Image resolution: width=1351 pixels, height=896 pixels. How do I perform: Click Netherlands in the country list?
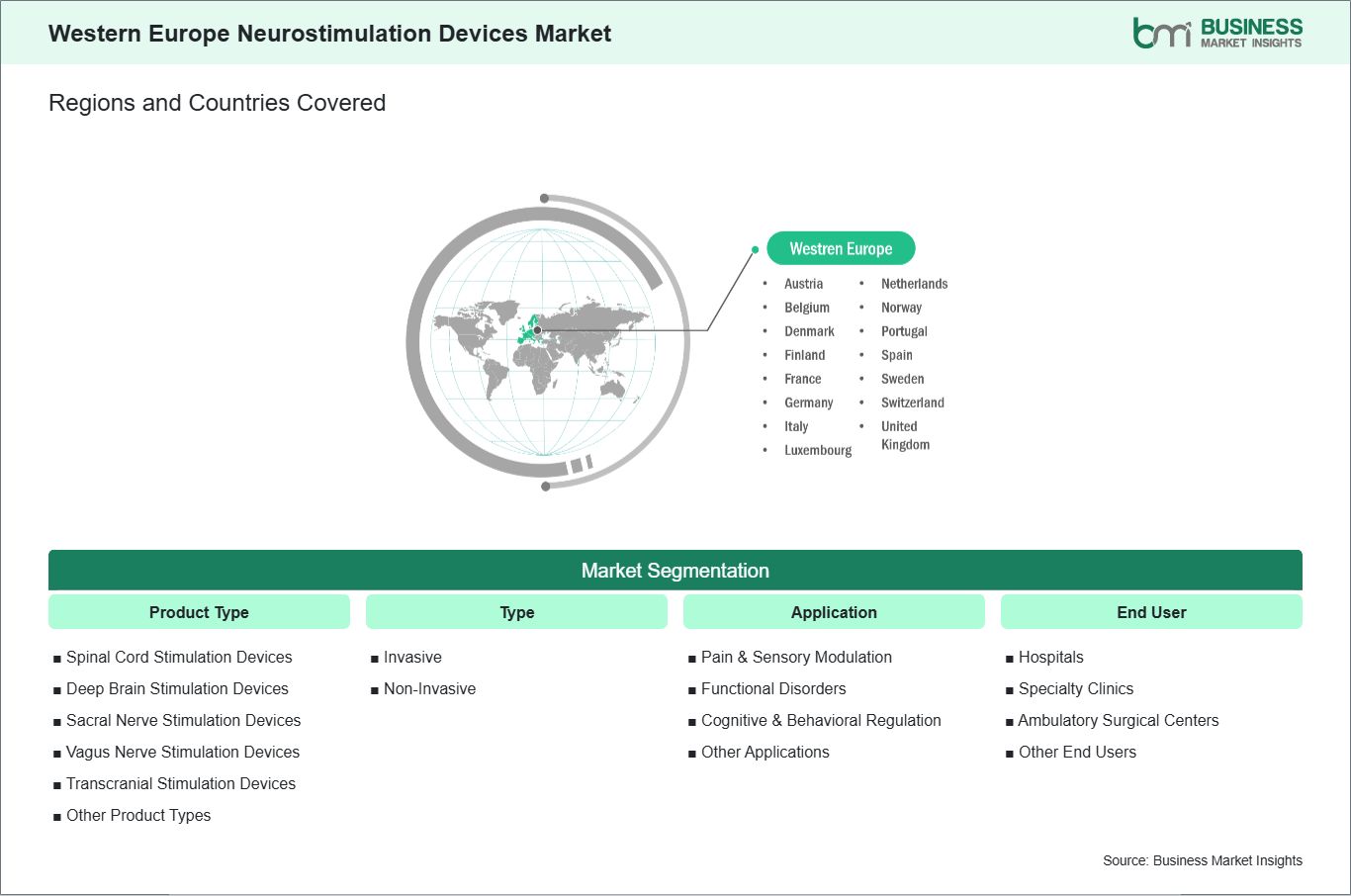(x=914, y=284)
